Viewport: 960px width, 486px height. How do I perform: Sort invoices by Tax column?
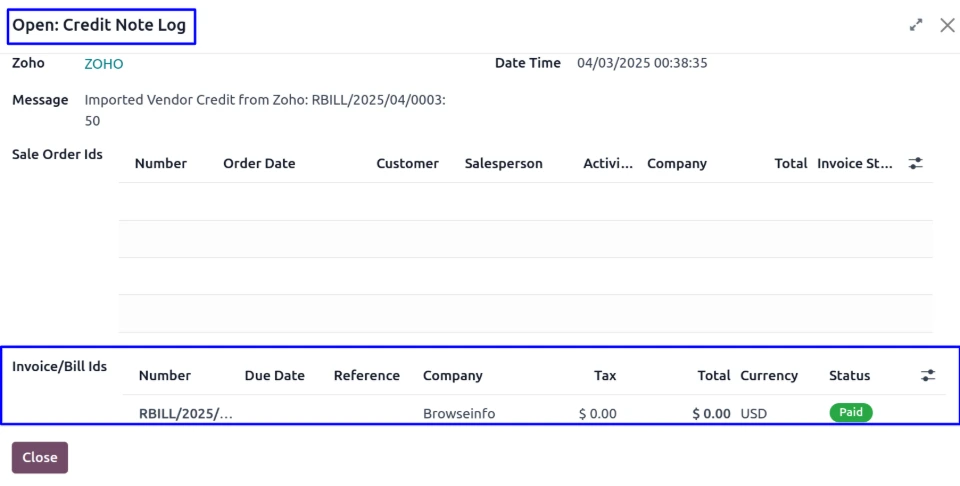tap(605, 376)
